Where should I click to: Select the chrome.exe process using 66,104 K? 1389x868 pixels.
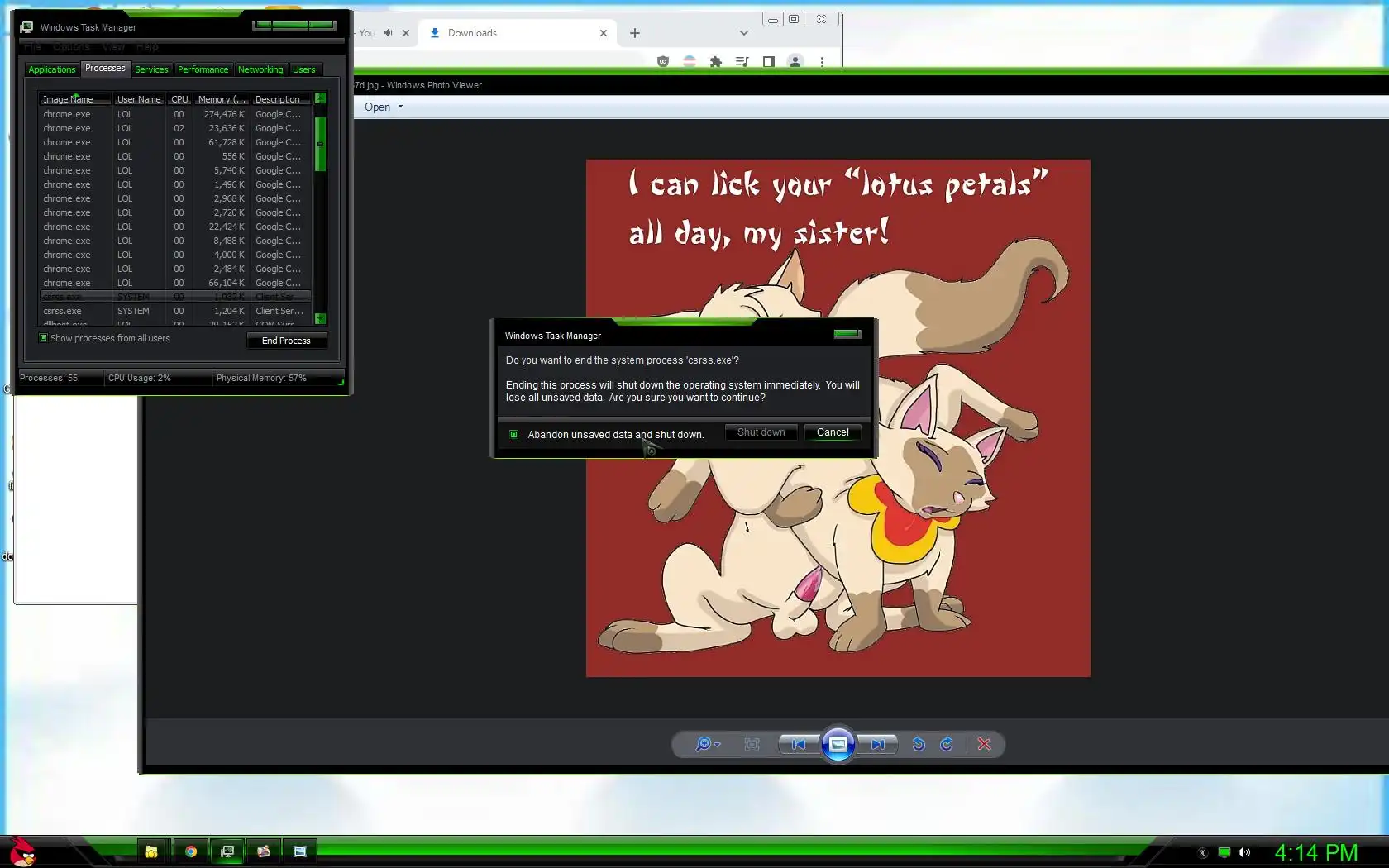pos(175,283)
